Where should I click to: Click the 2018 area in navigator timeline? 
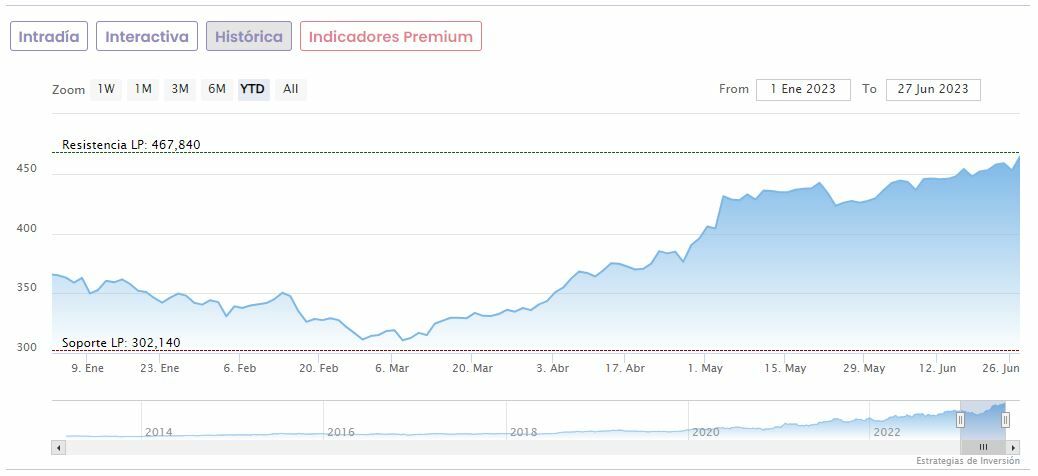[524, 431]
